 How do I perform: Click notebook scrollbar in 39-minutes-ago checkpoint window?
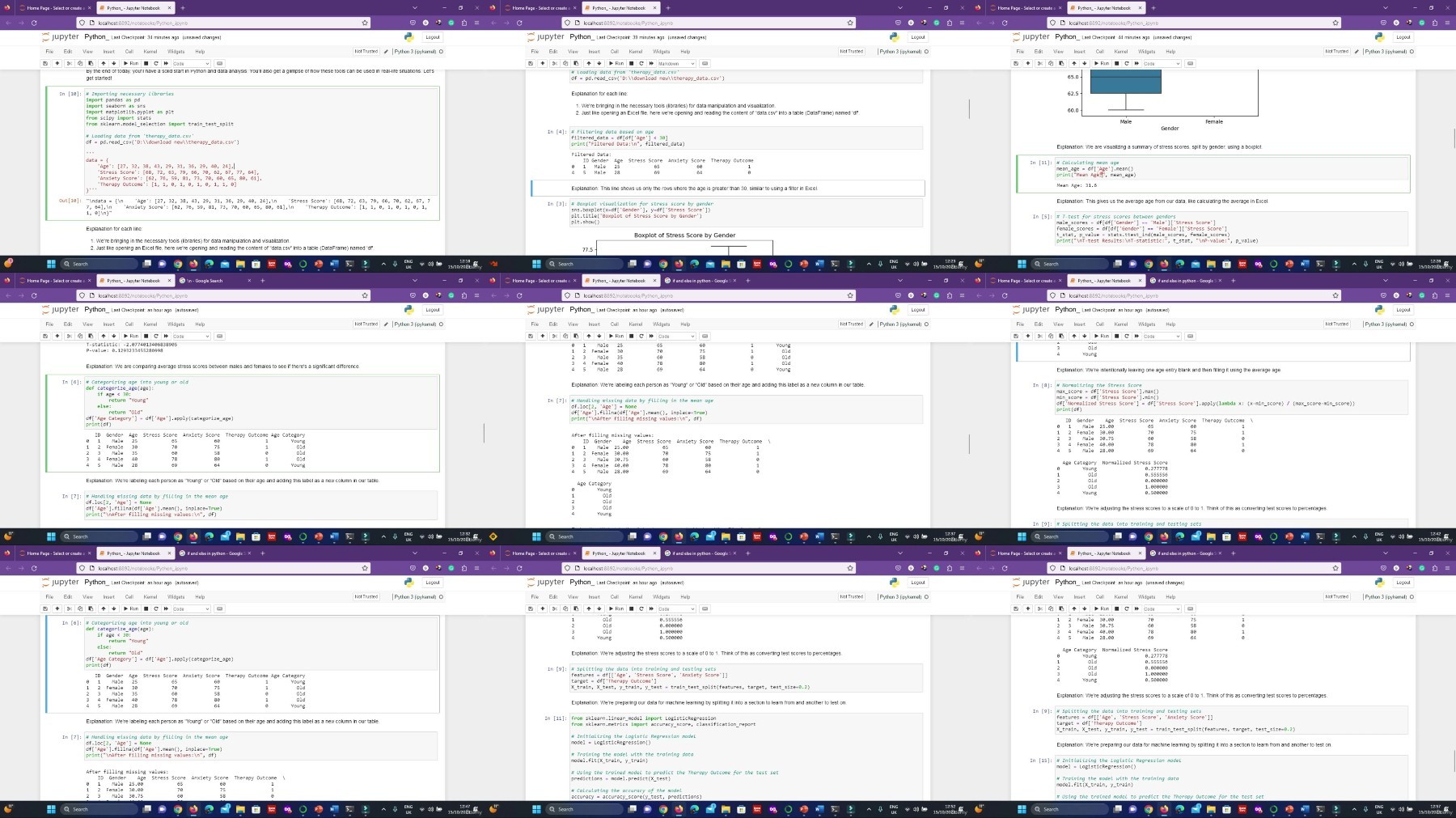point(969,109)
